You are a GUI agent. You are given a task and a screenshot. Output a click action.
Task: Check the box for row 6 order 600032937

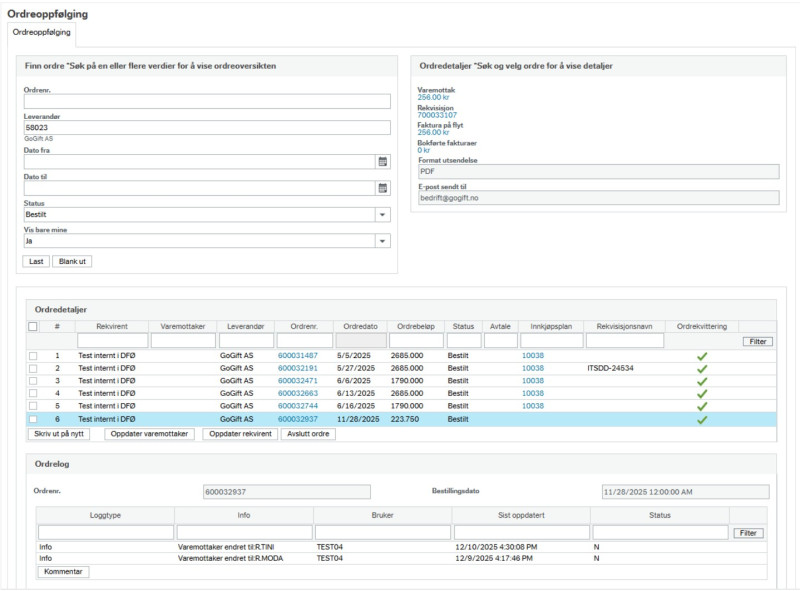(x=33, y=419)
